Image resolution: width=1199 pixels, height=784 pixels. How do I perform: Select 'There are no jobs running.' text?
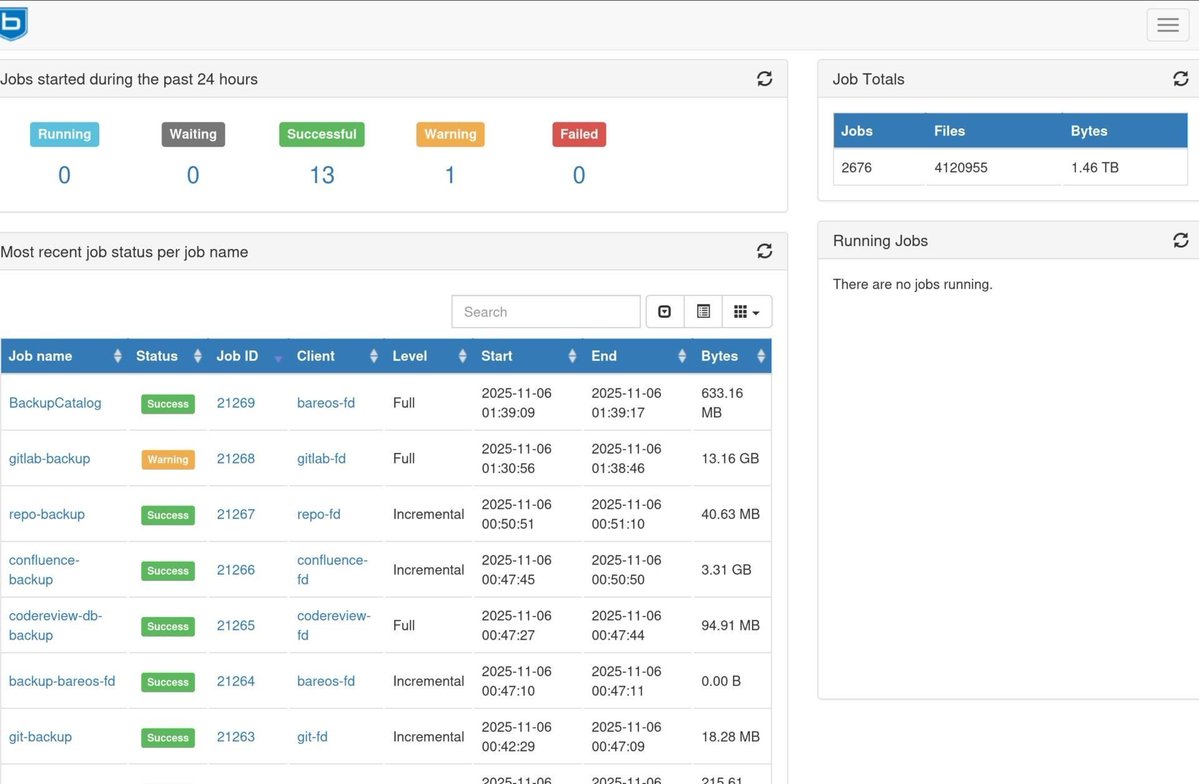pos(912,284)
